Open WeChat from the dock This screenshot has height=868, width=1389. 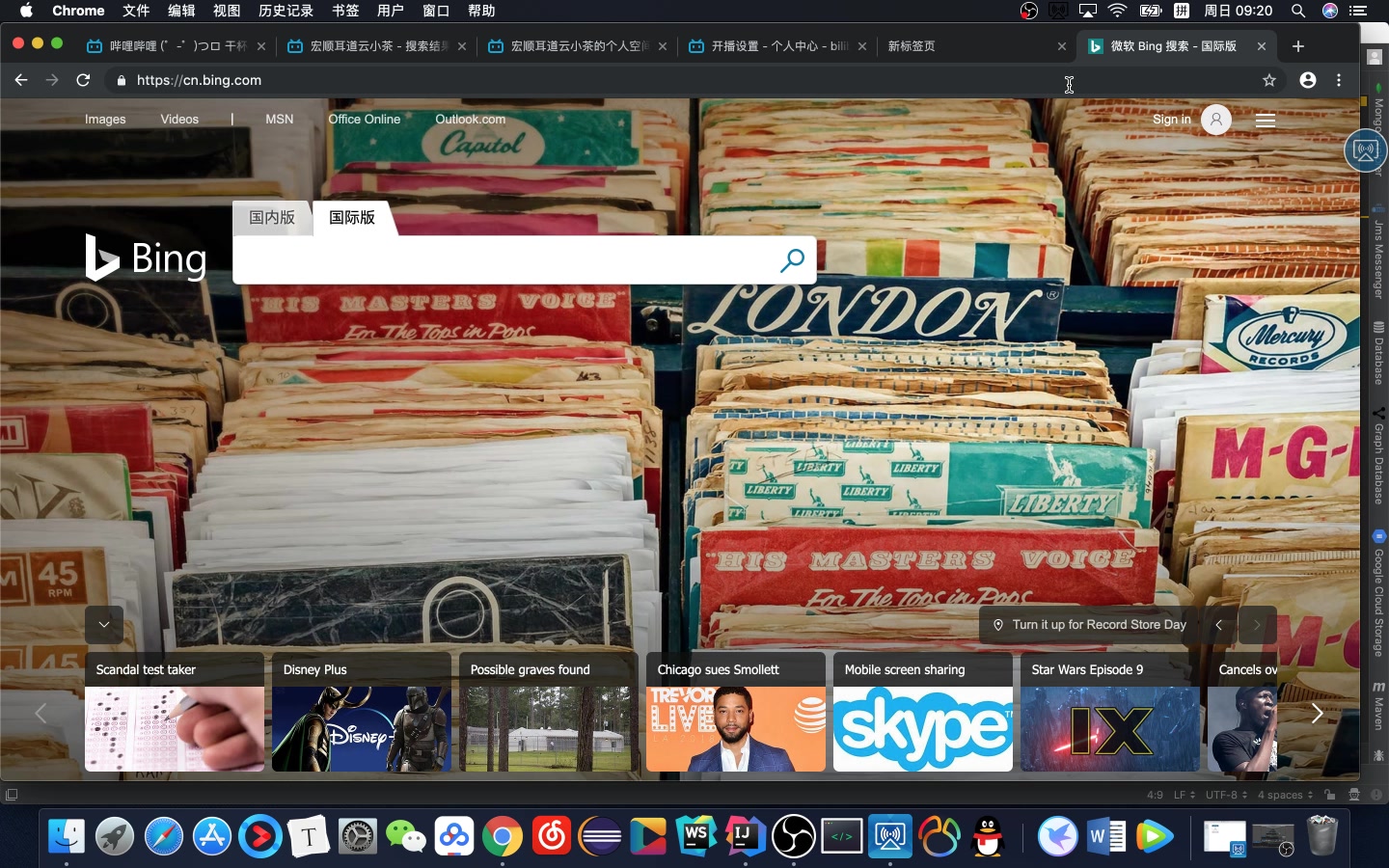[405, 836]
